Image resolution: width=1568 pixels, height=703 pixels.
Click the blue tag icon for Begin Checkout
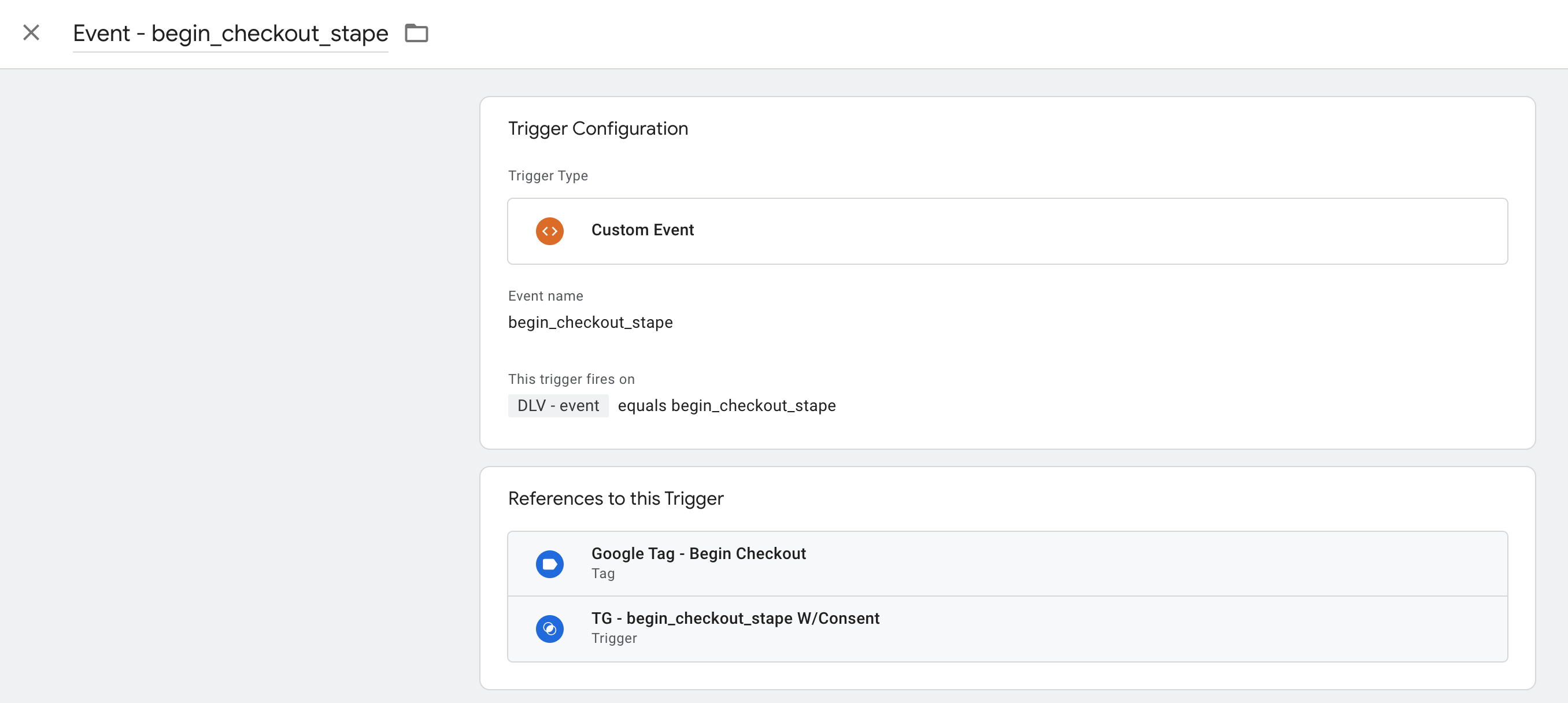(x=550, y=564)
